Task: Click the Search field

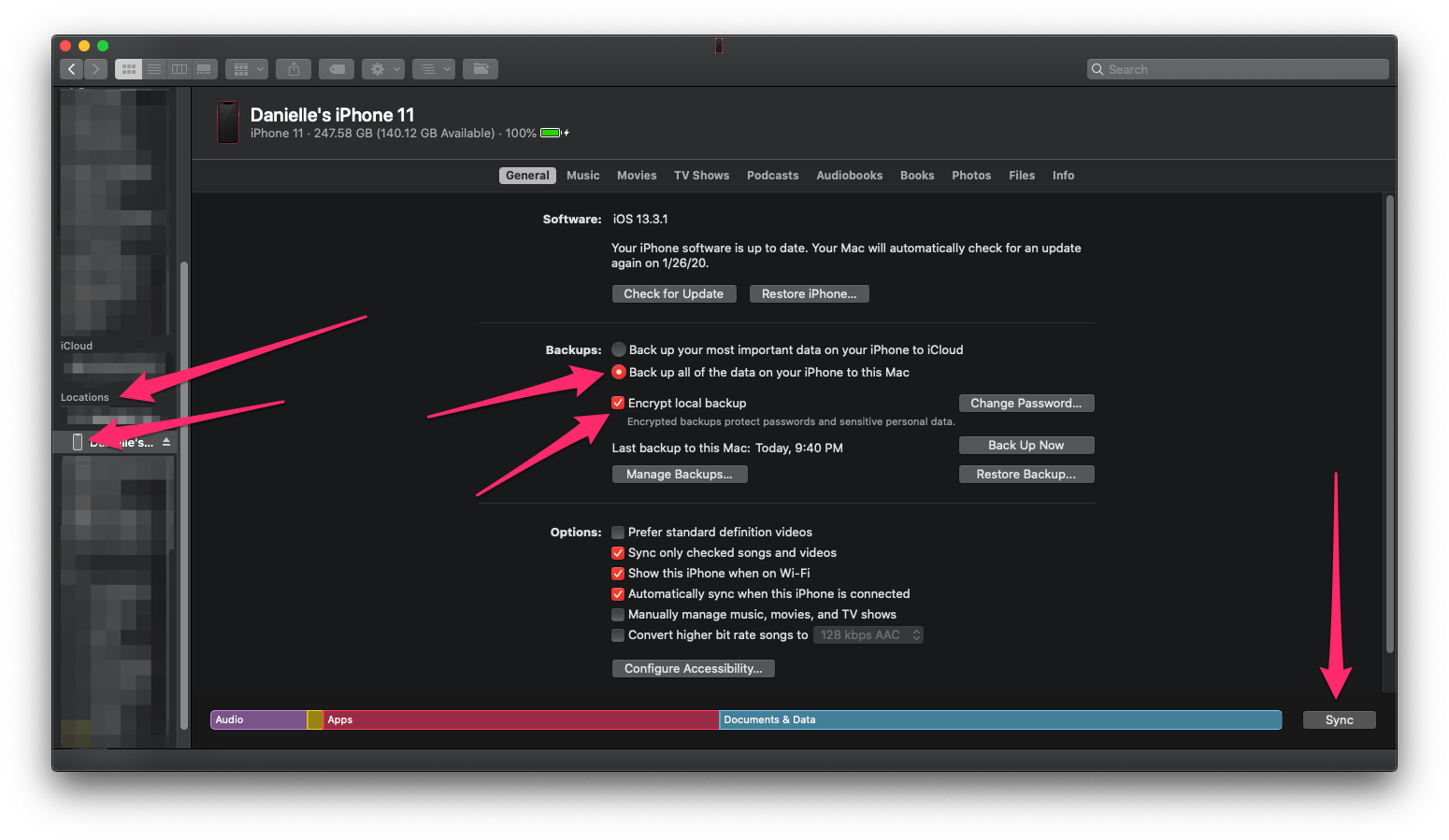Action: (1238, 69)
